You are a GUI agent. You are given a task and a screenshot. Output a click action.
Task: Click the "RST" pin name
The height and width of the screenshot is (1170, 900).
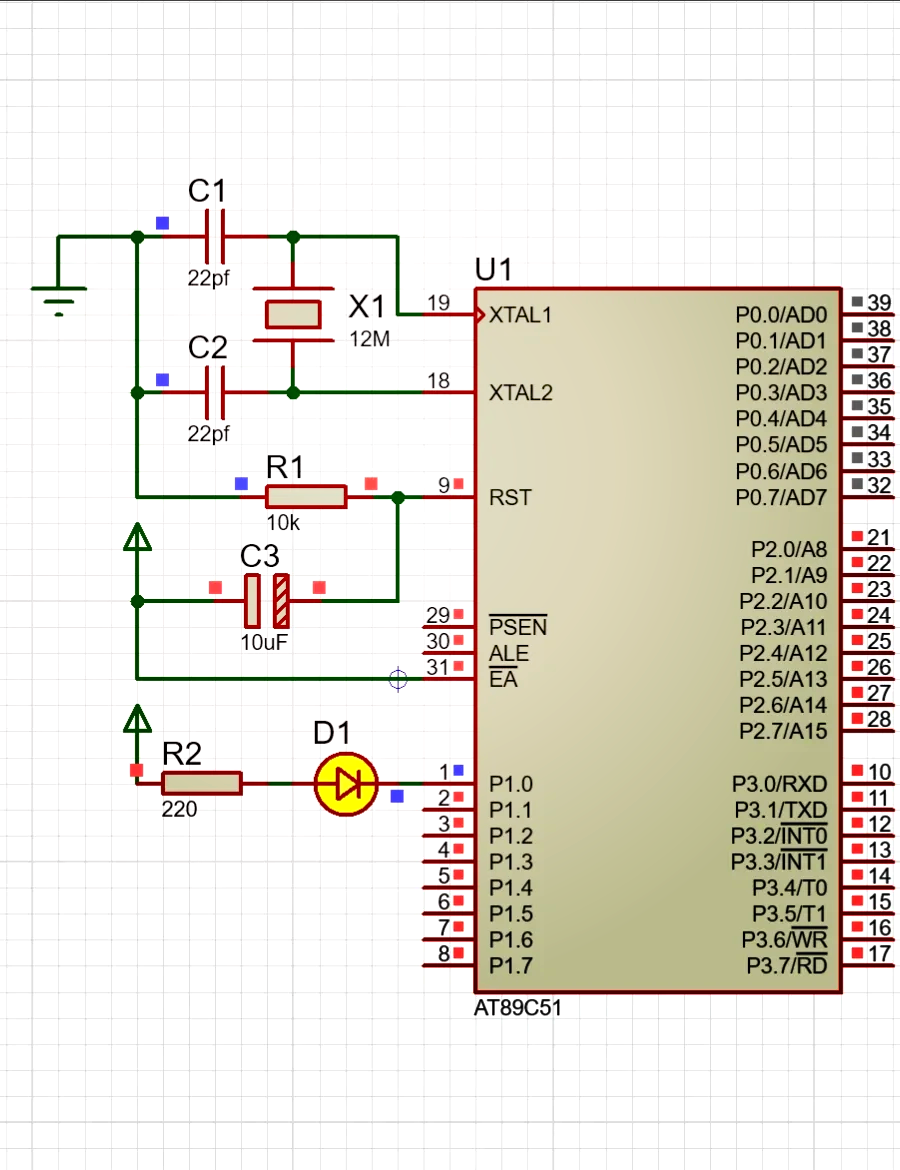pyautogui.click(x=510, y=497)
